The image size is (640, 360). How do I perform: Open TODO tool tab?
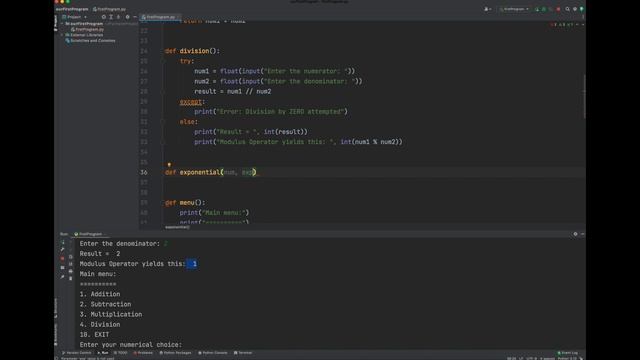point(121,353)
